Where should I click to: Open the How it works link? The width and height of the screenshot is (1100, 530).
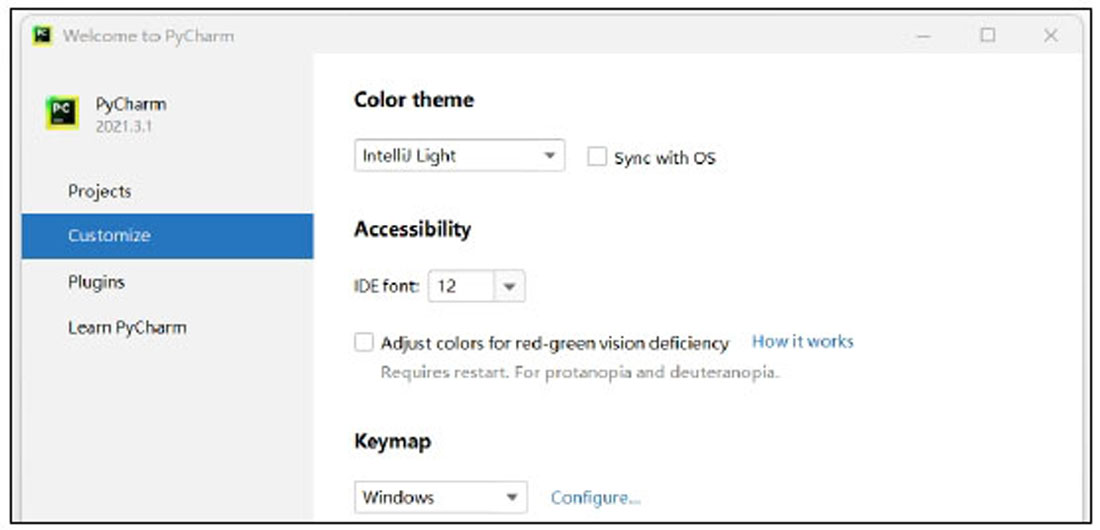[803, 342]
